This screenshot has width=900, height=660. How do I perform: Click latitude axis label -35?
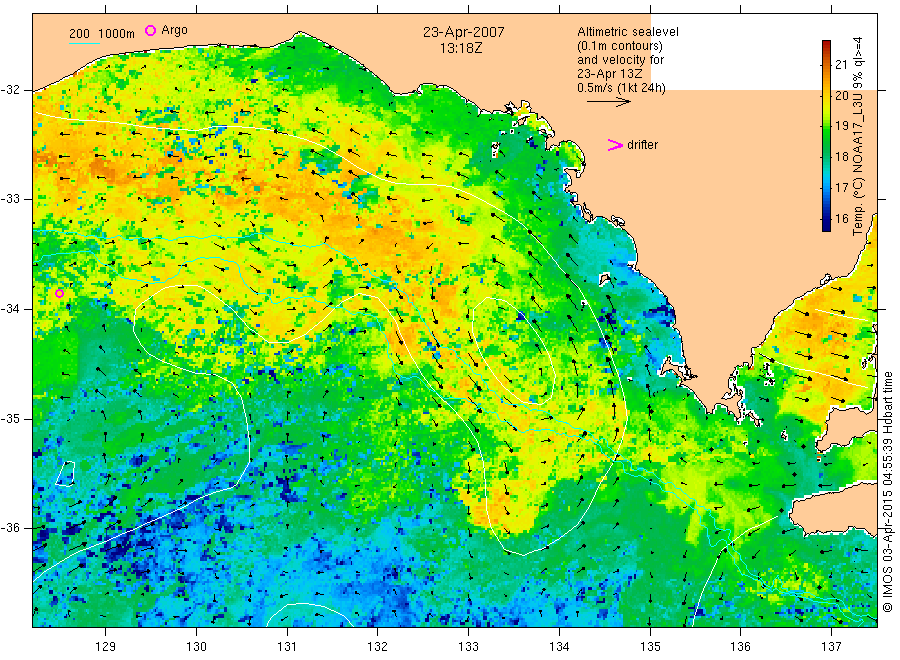pyautogui.click(x=10, y=418)
